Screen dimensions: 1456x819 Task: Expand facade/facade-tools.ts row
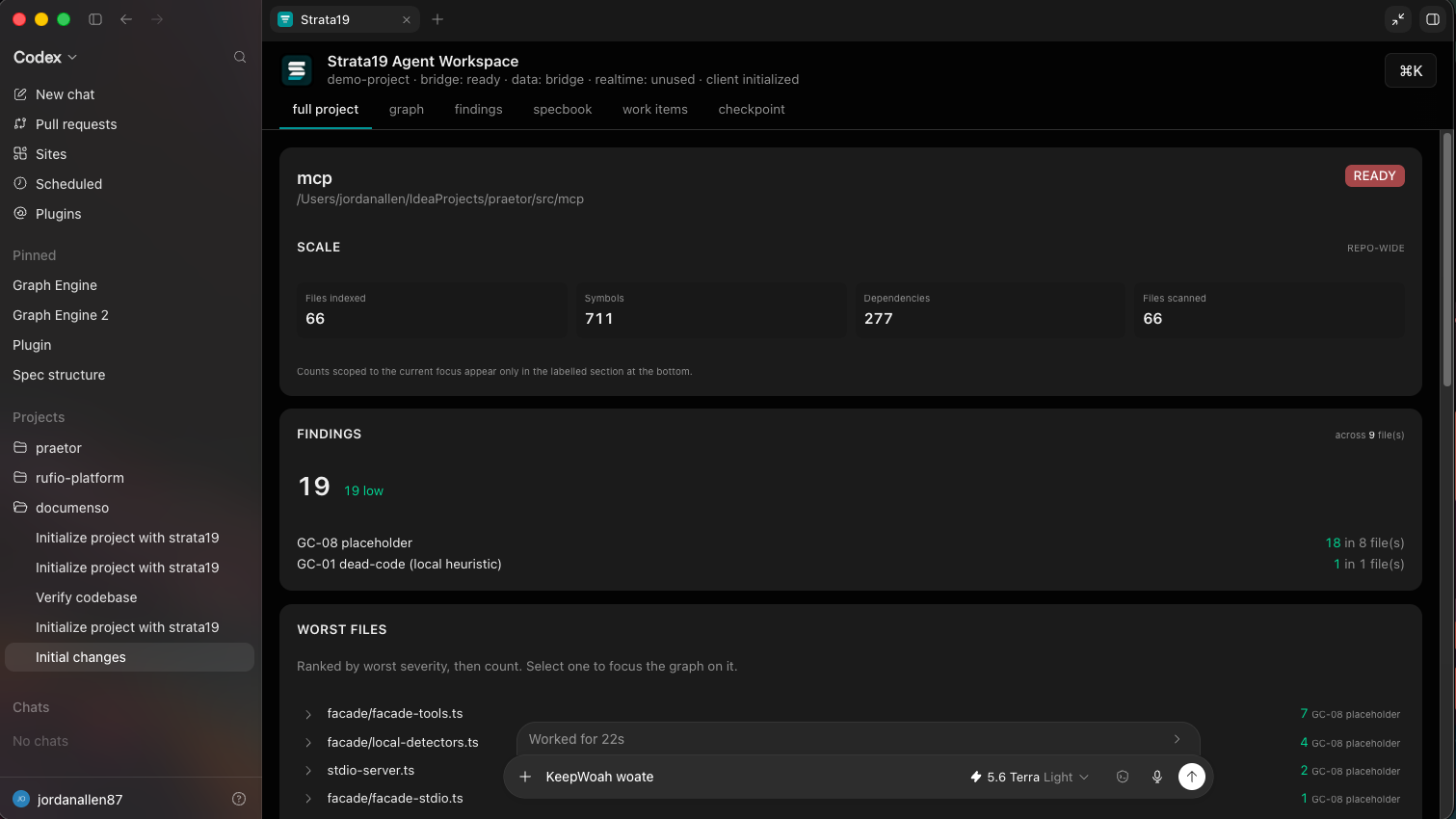click(308, 714)
